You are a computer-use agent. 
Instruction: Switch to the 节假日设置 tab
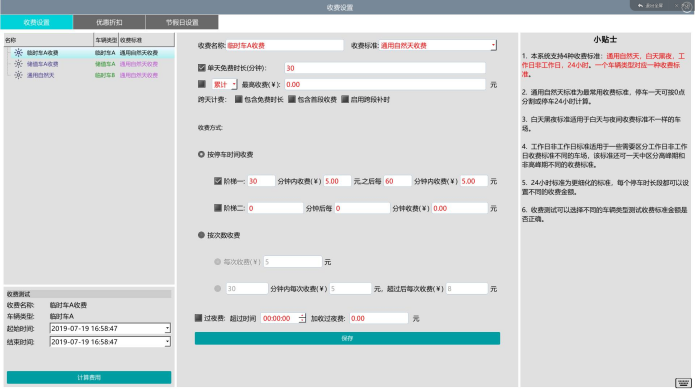(x=182, y=22)
